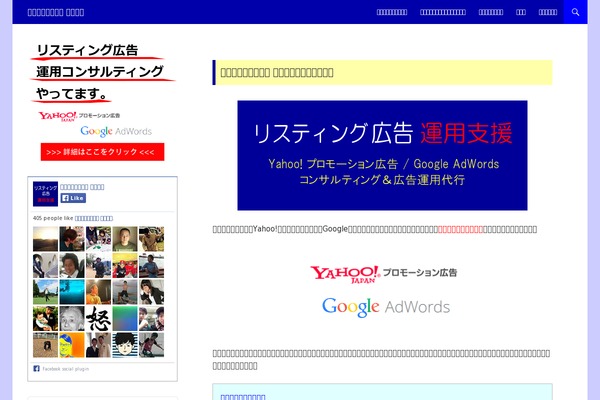Image resolution: width=600 pixels, height=400 pixels.
Task: Click the blurred blue-green gradient avatar
Action: [x=125, y=318]
